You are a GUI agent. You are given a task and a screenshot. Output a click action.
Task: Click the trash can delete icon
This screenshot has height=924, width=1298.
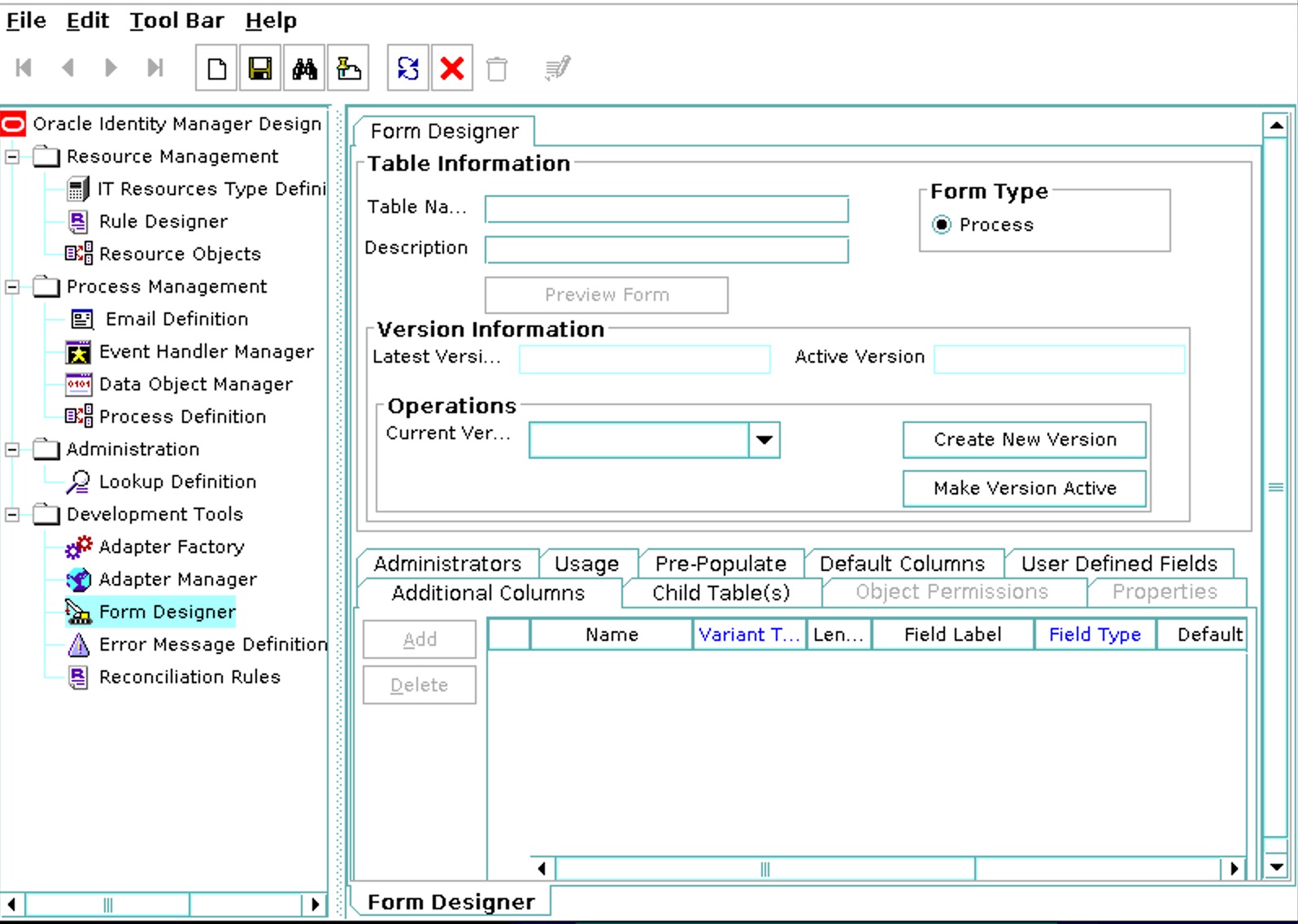497,68
